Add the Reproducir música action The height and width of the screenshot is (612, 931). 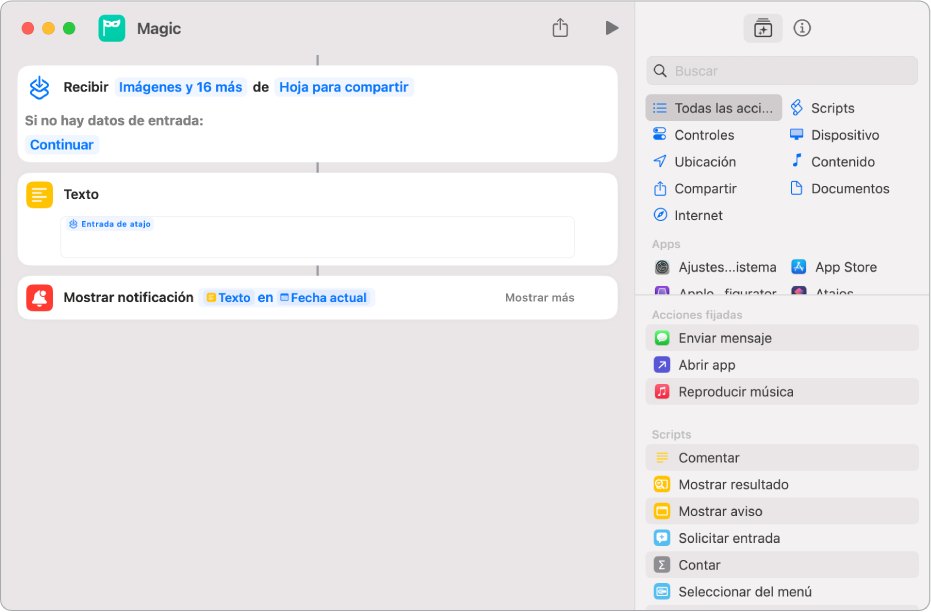782,391
